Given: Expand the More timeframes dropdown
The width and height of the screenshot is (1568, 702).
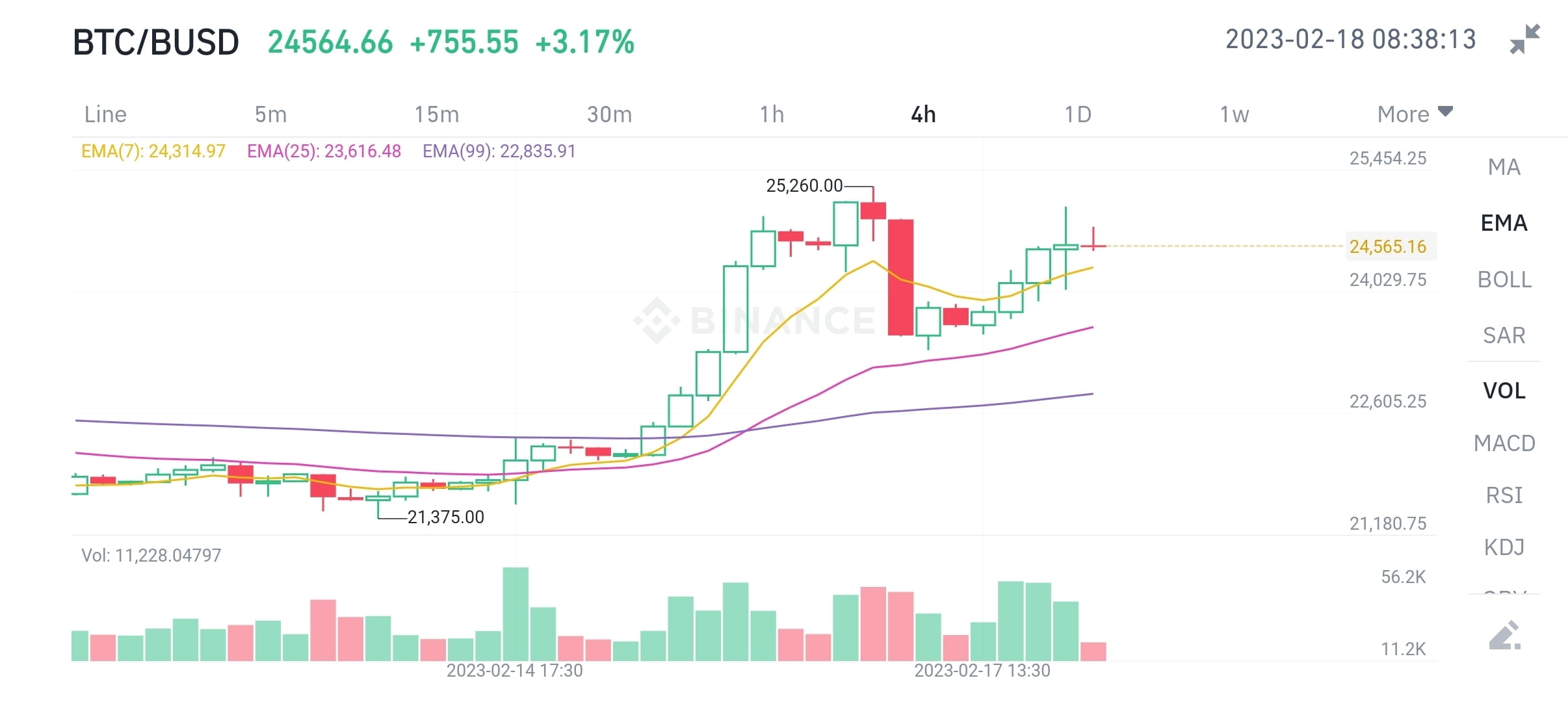Looking at the screenshot, I should point(1414,114).
